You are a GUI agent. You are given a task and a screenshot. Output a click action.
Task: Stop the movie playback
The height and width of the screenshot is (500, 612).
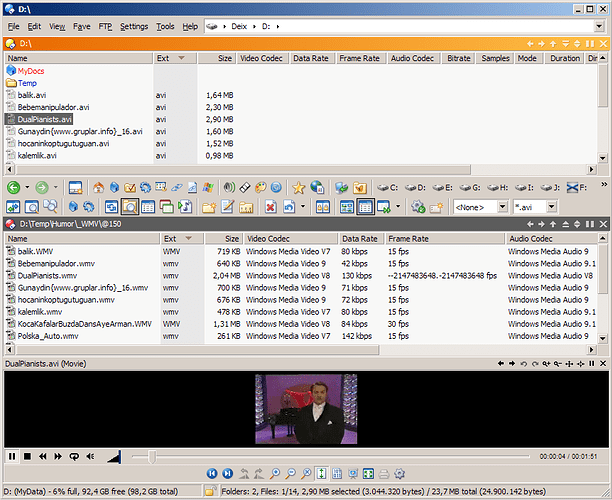[27, 456]
